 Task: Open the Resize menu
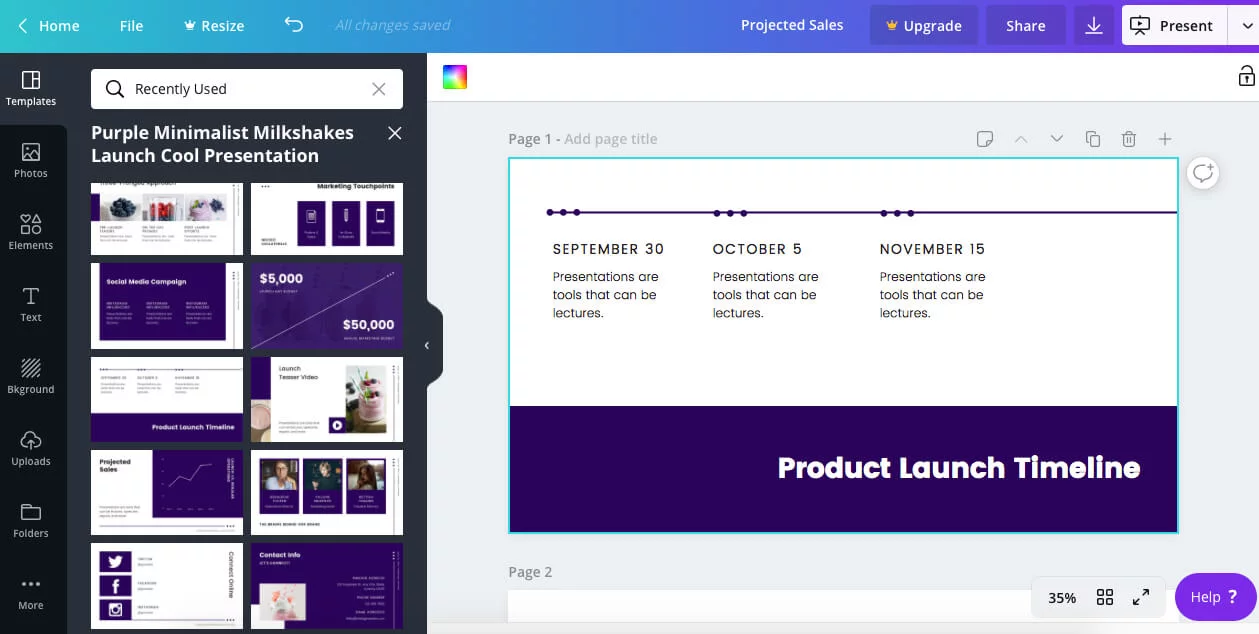[x=213, y=25]
